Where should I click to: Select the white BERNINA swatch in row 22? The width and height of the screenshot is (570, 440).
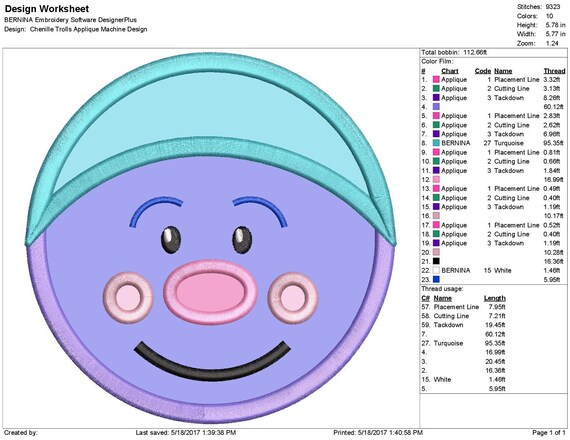click(436, 271)
